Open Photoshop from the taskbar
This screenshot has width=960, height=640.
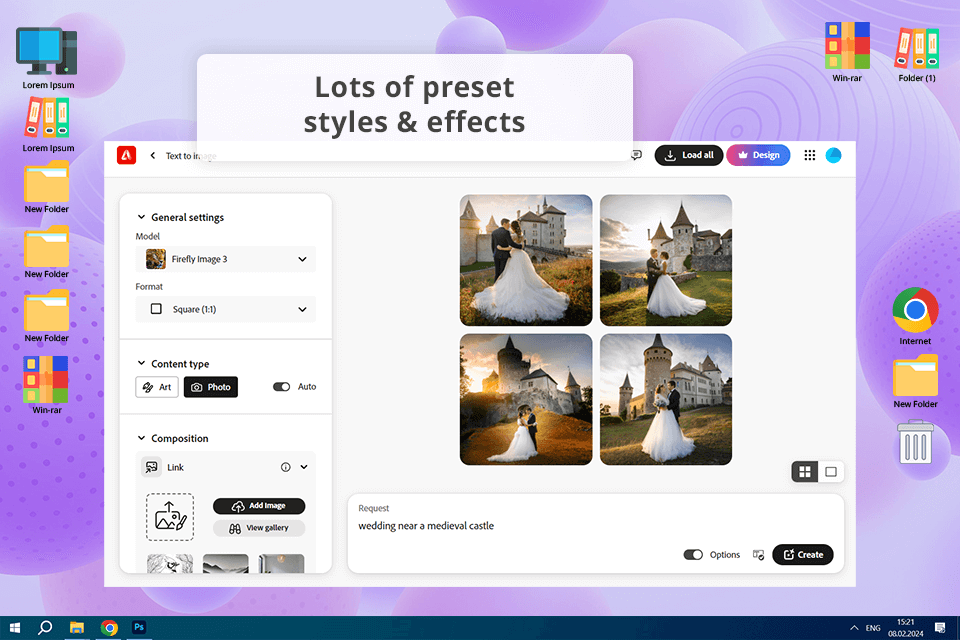point(139,627)
